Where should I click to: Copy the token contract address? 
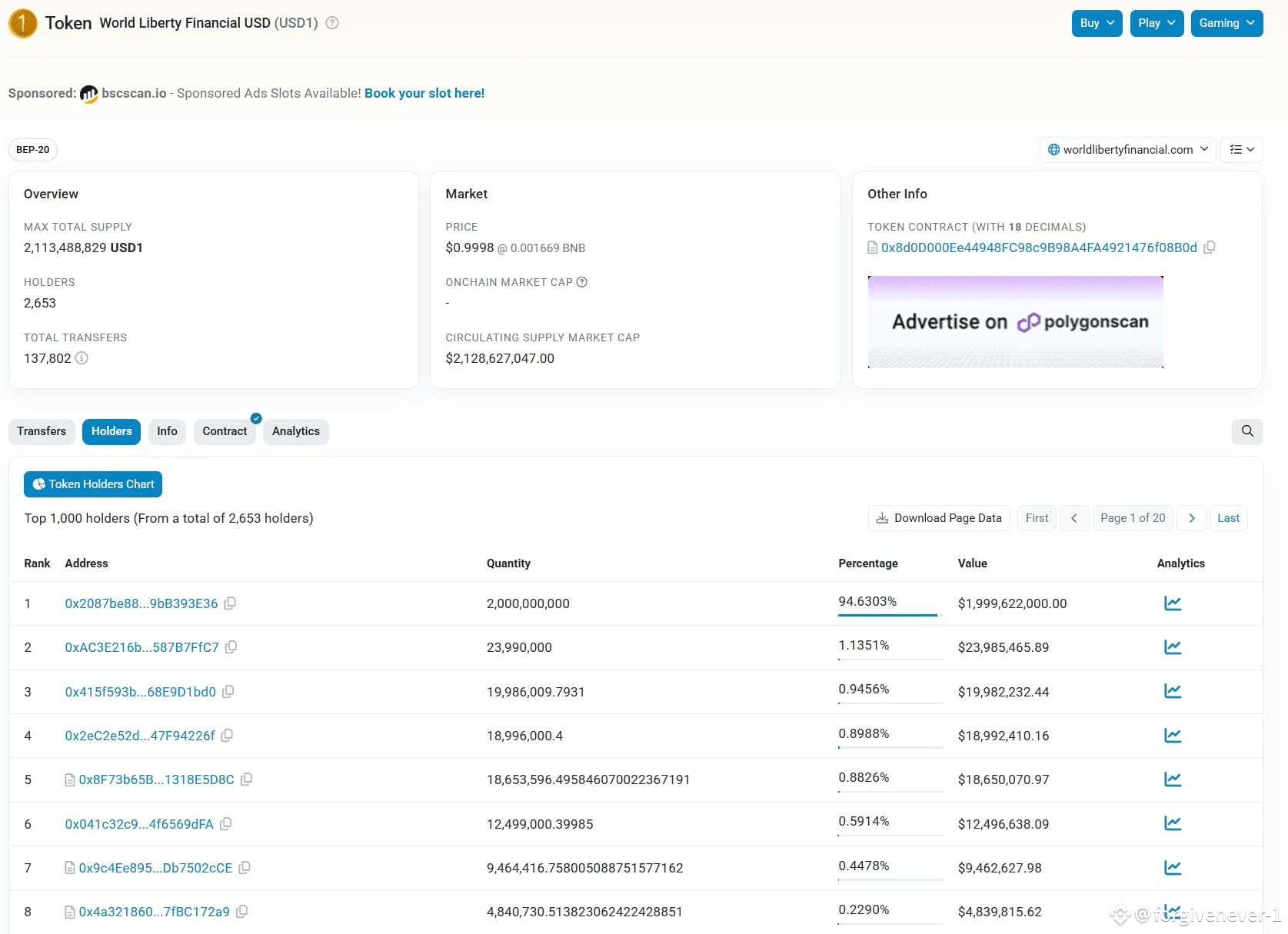[x=1210, y=248]
